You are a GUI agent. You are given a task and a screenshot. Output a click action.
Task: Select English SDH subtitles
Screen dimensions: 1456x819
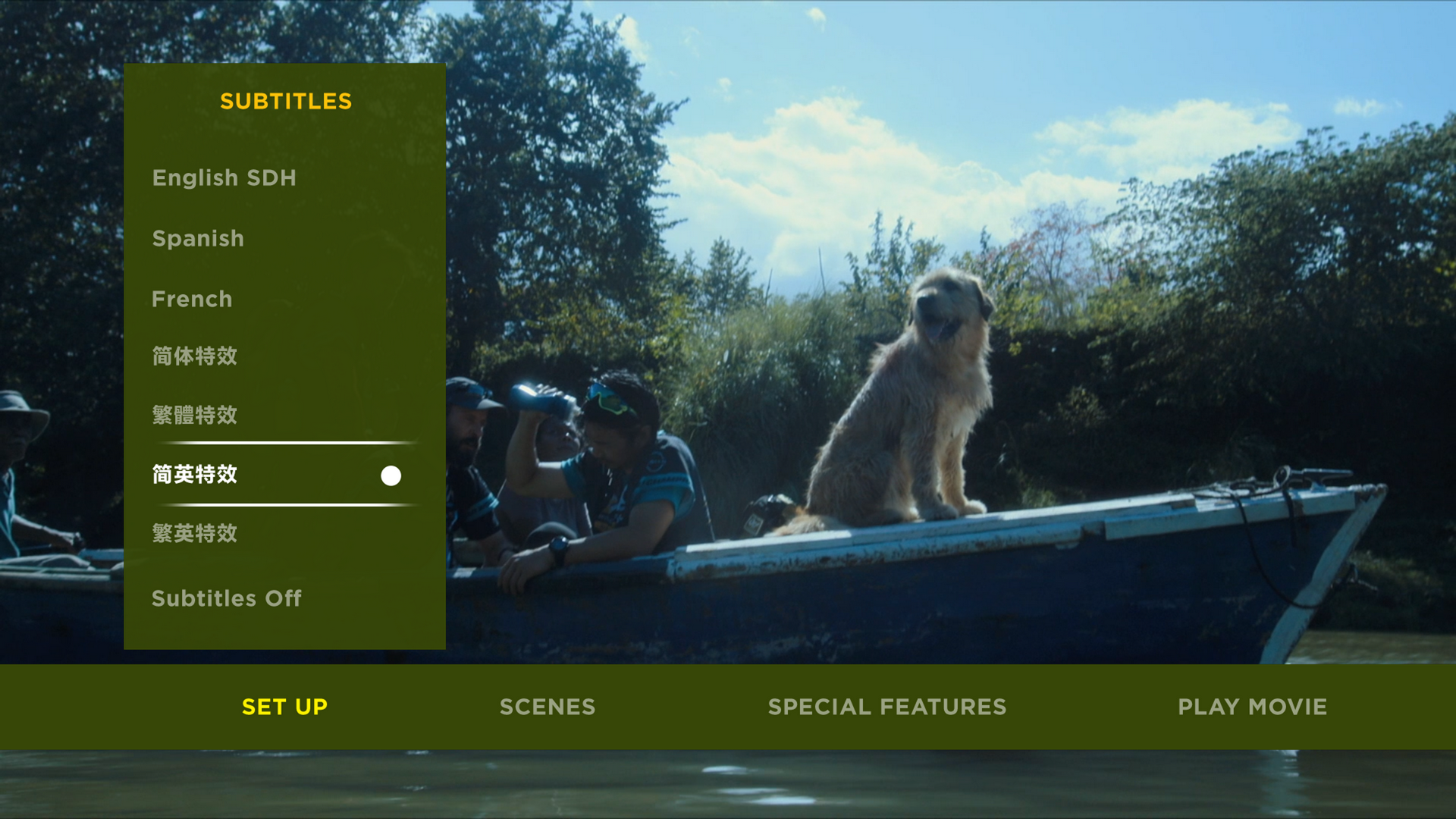pos(224,177)
